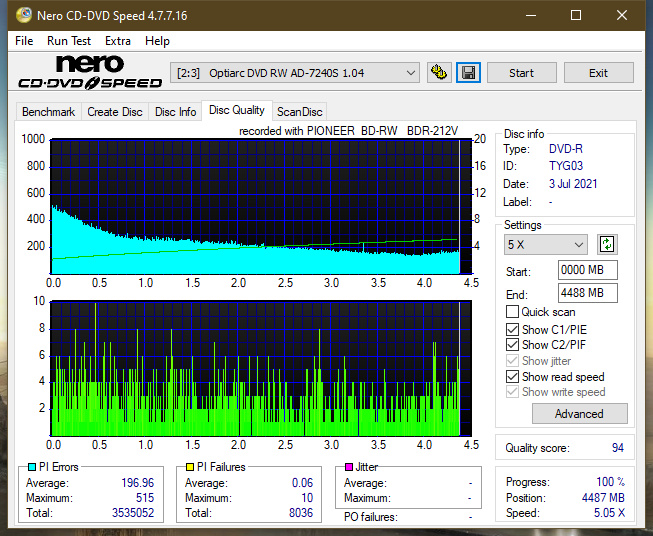The height and width of the screenshot is (536, 653).
Task: Select the Disc Quality tab
Action: 237,110
